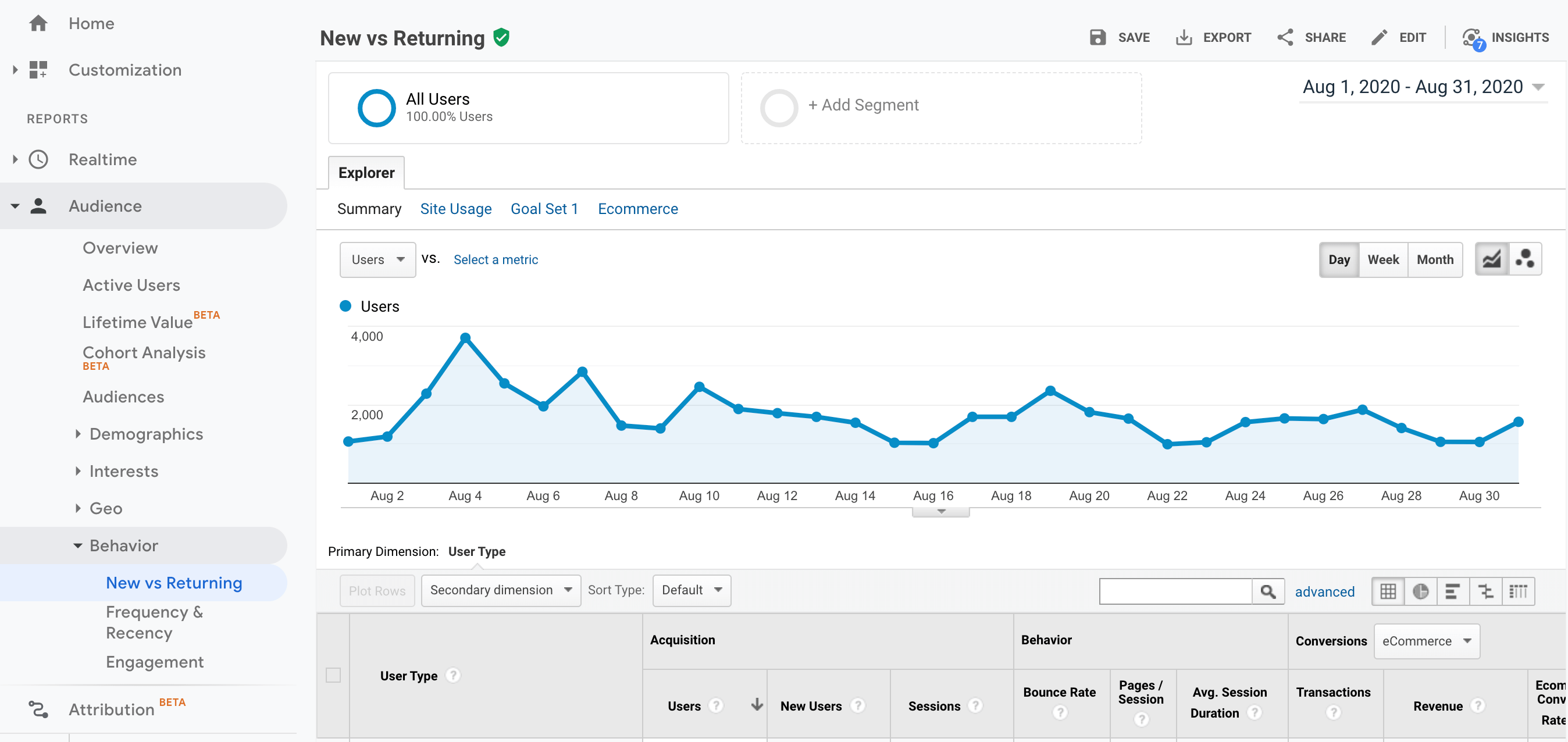
Task: Click the Aug 4 peak data point
Action: pos(465,338)
